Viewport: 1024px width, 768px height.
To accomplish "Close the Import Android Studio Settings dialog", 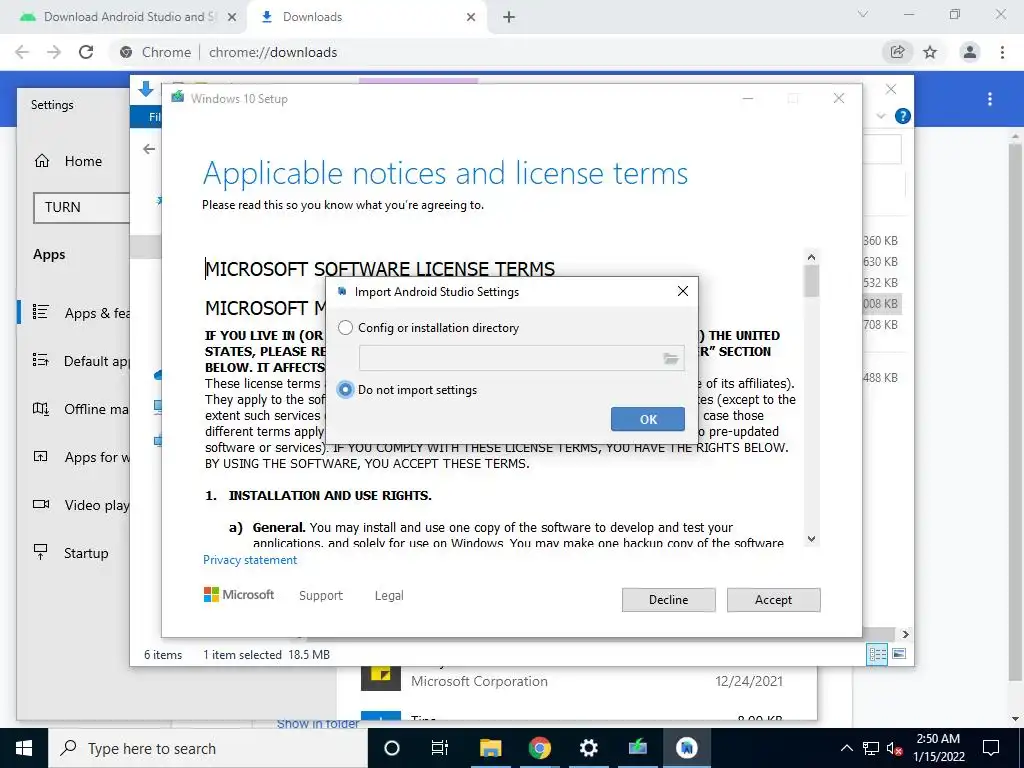I will (x=683, y=291).
